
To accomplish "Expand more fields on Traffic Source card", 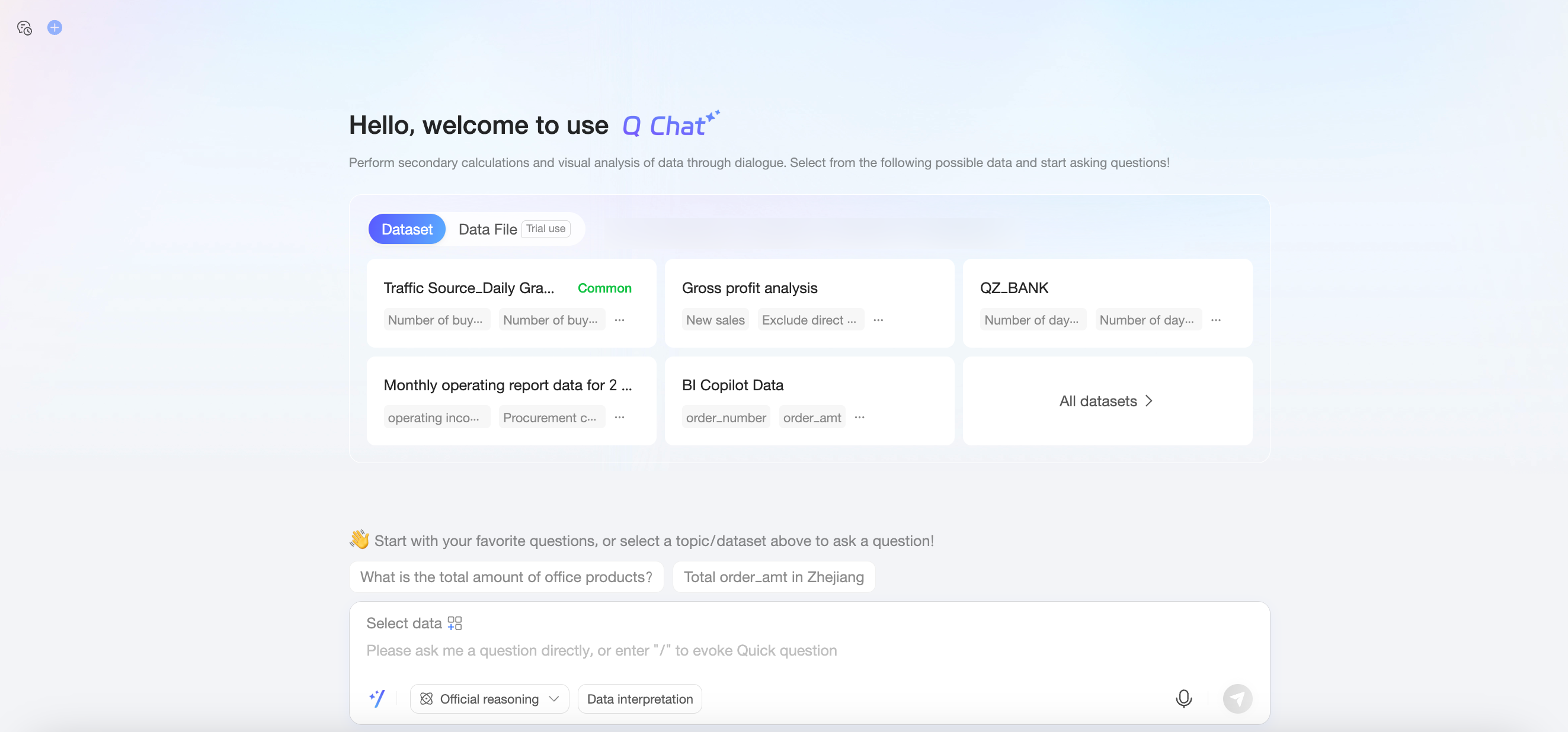I will (620, 320).
